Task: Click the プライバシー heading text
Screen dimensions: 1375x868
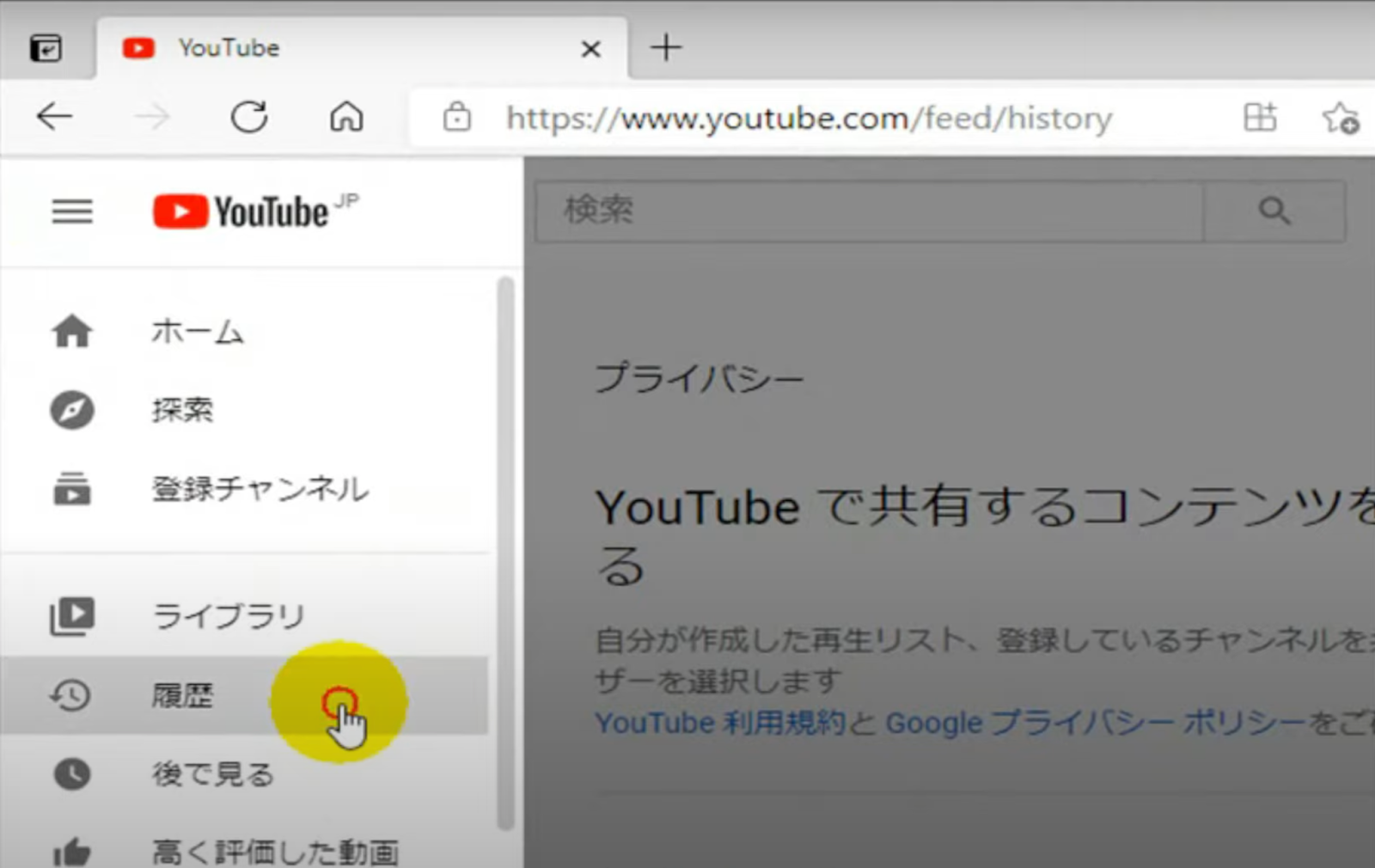Action: [x=700, y=378]
